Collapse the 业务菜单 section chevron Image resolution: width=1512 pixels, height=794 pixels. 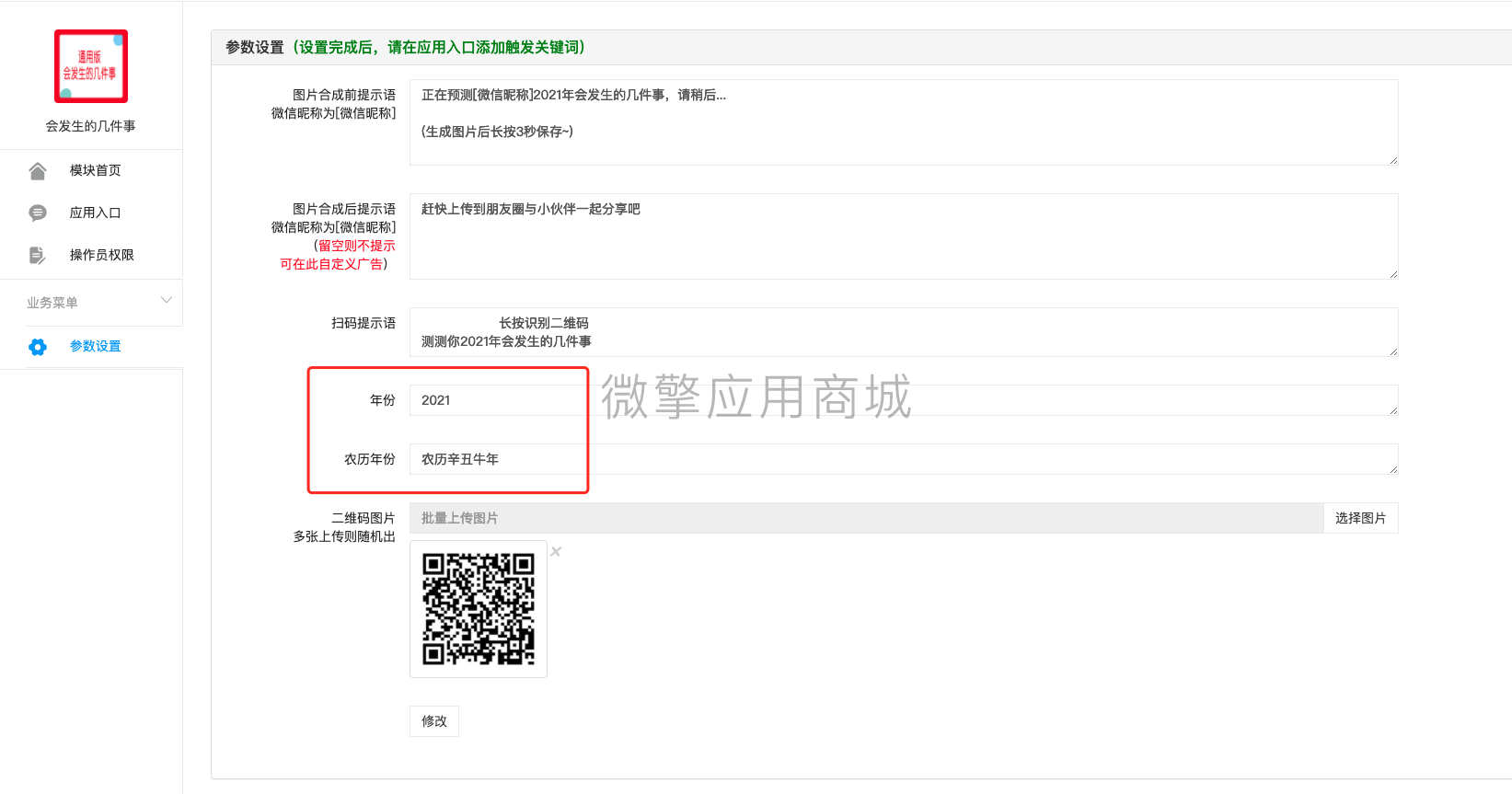167,300
